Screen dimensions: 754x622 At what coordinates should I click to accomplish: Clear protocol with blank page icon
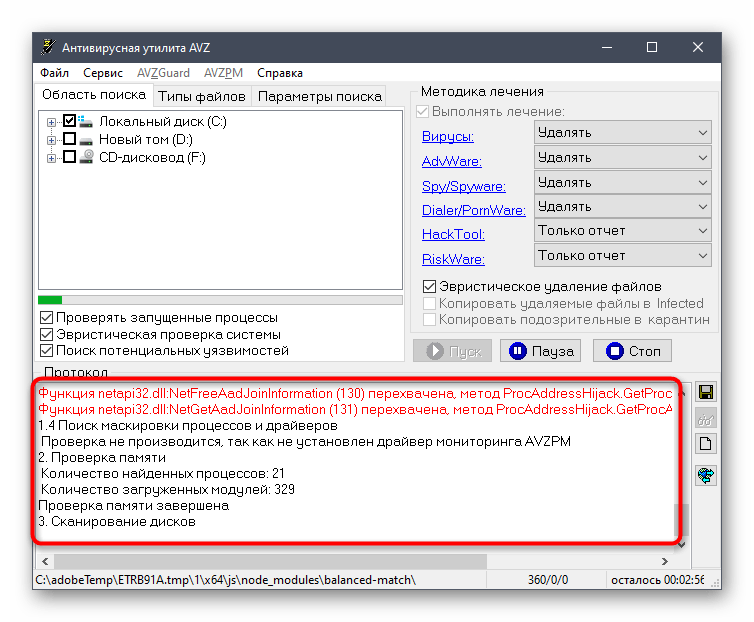pyautogui.click(x=705, y=444)
